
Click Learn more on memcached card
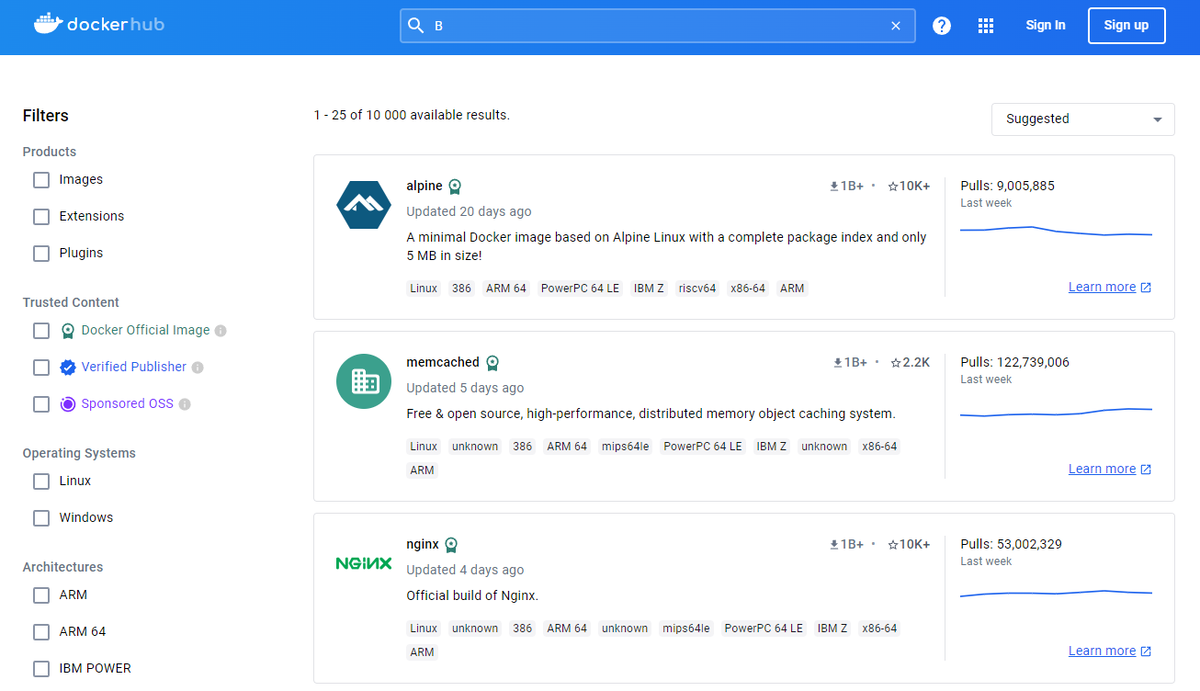tap(1101, 470)
